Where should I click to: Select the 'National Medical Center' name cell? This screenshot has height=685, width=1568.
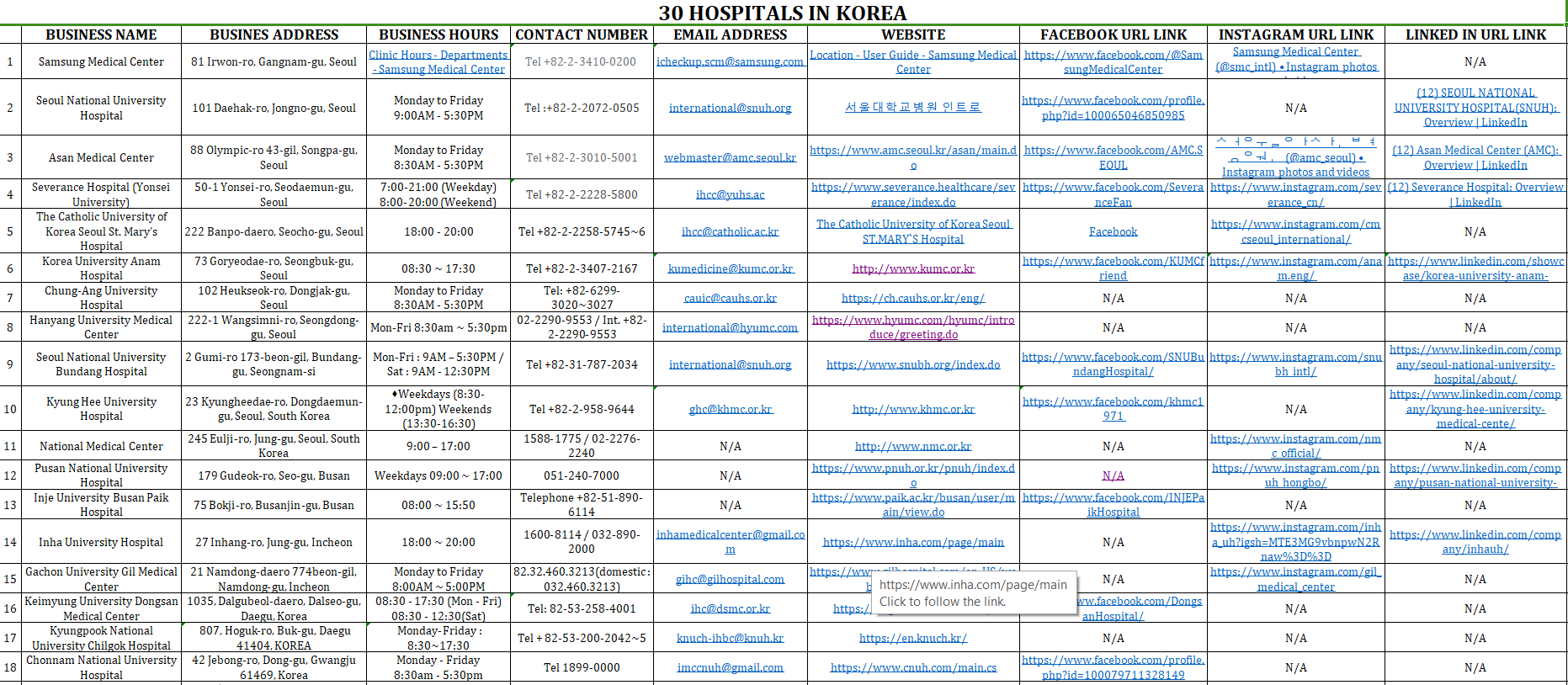click(x=101, y=446)
